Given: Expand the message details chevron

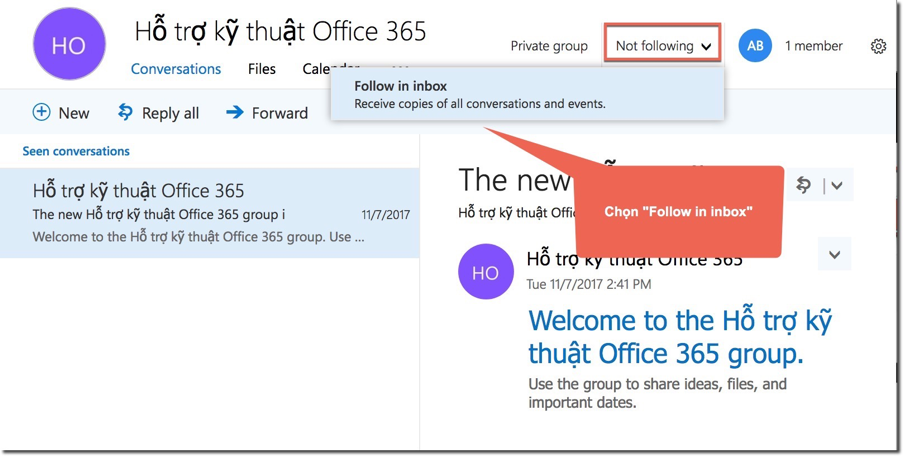Looking at the screenshot, I should (x=834, y=255).
